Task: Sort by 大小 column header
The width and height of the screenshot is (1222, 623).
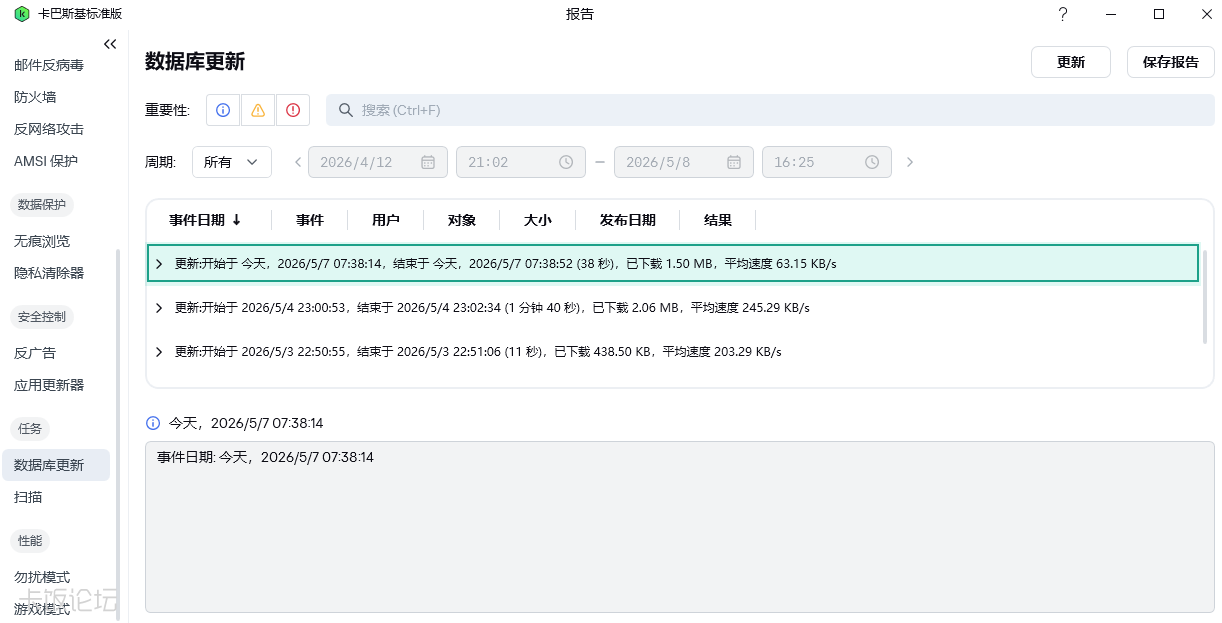Action: (537, 220)
